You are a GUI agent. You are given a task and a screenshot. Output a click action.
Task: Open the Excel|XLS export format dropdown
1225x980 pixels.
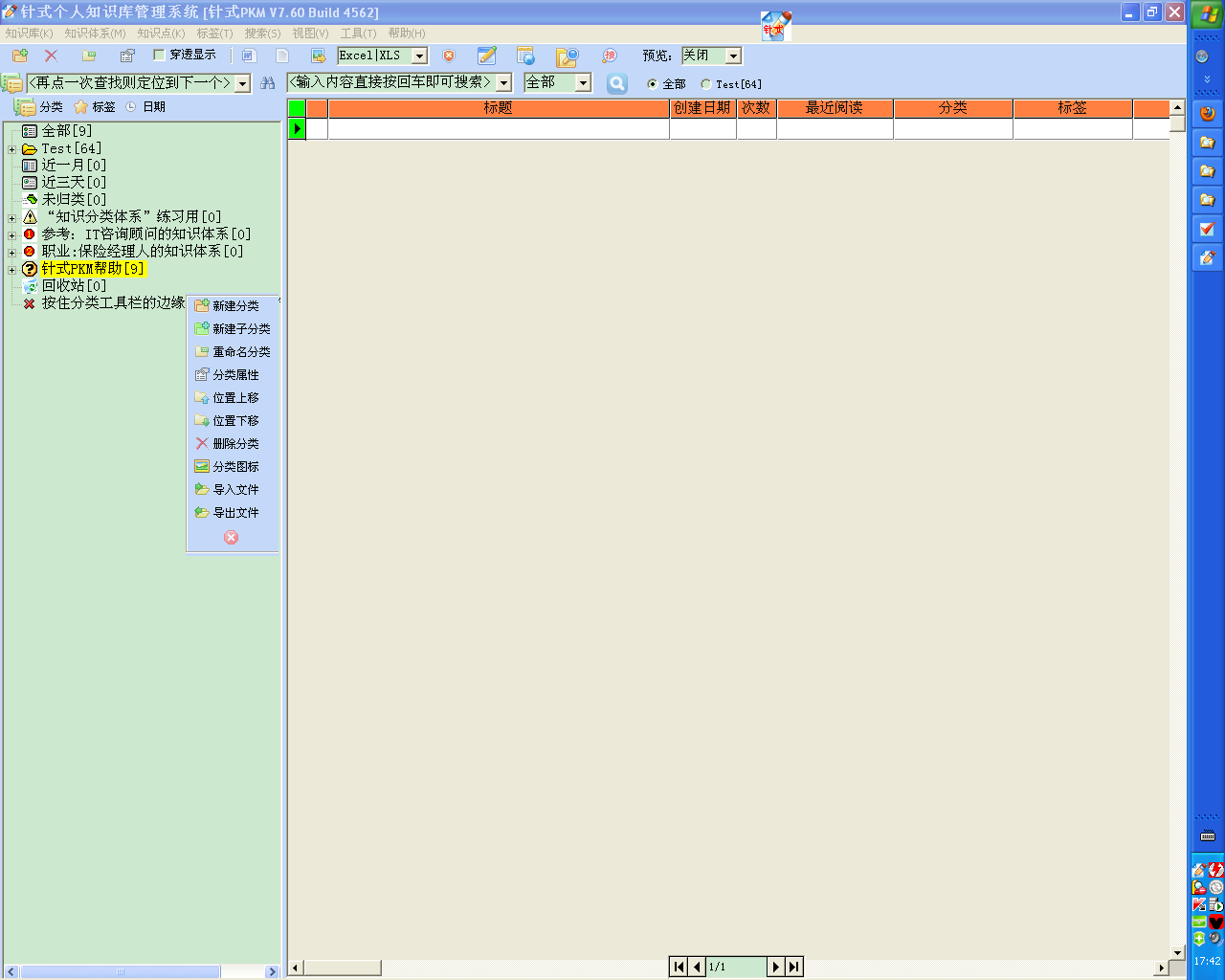(x=419, y=56)
